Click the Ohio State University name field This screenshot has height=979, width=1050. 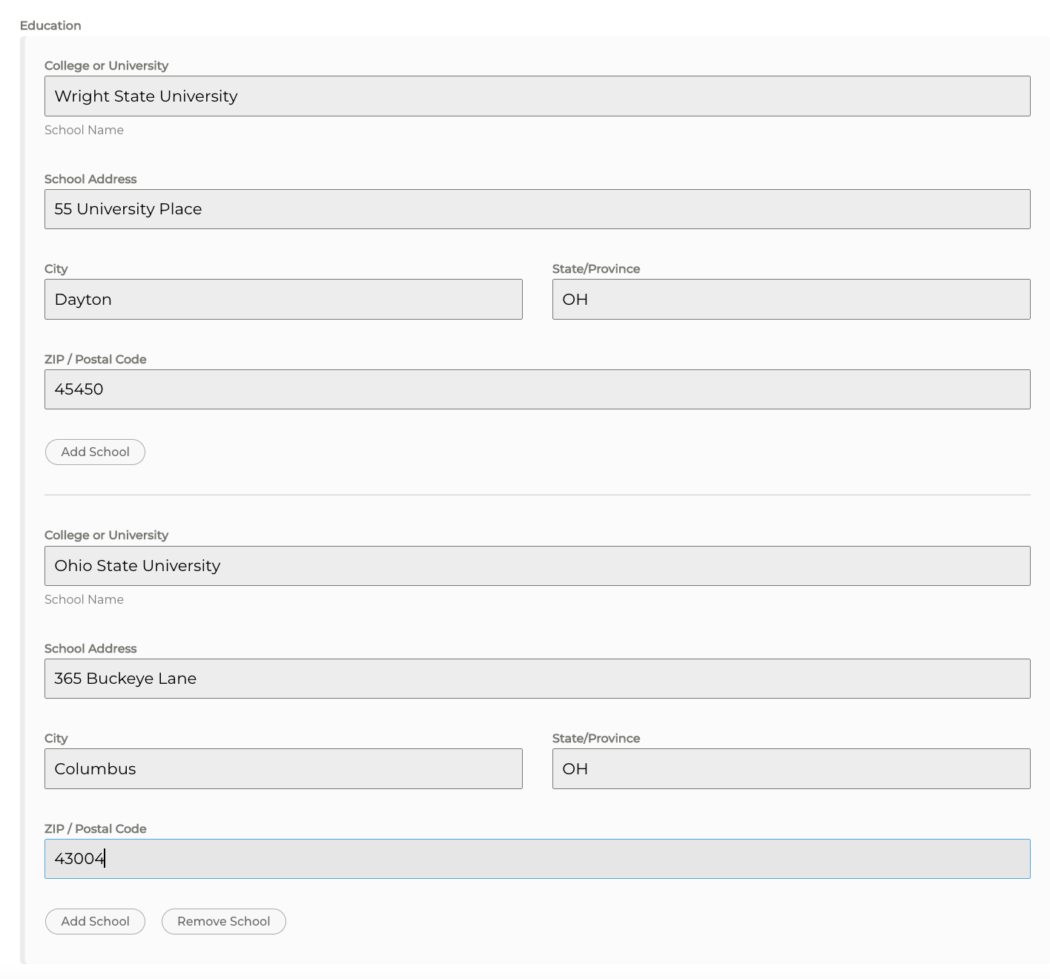pos(537,566)
